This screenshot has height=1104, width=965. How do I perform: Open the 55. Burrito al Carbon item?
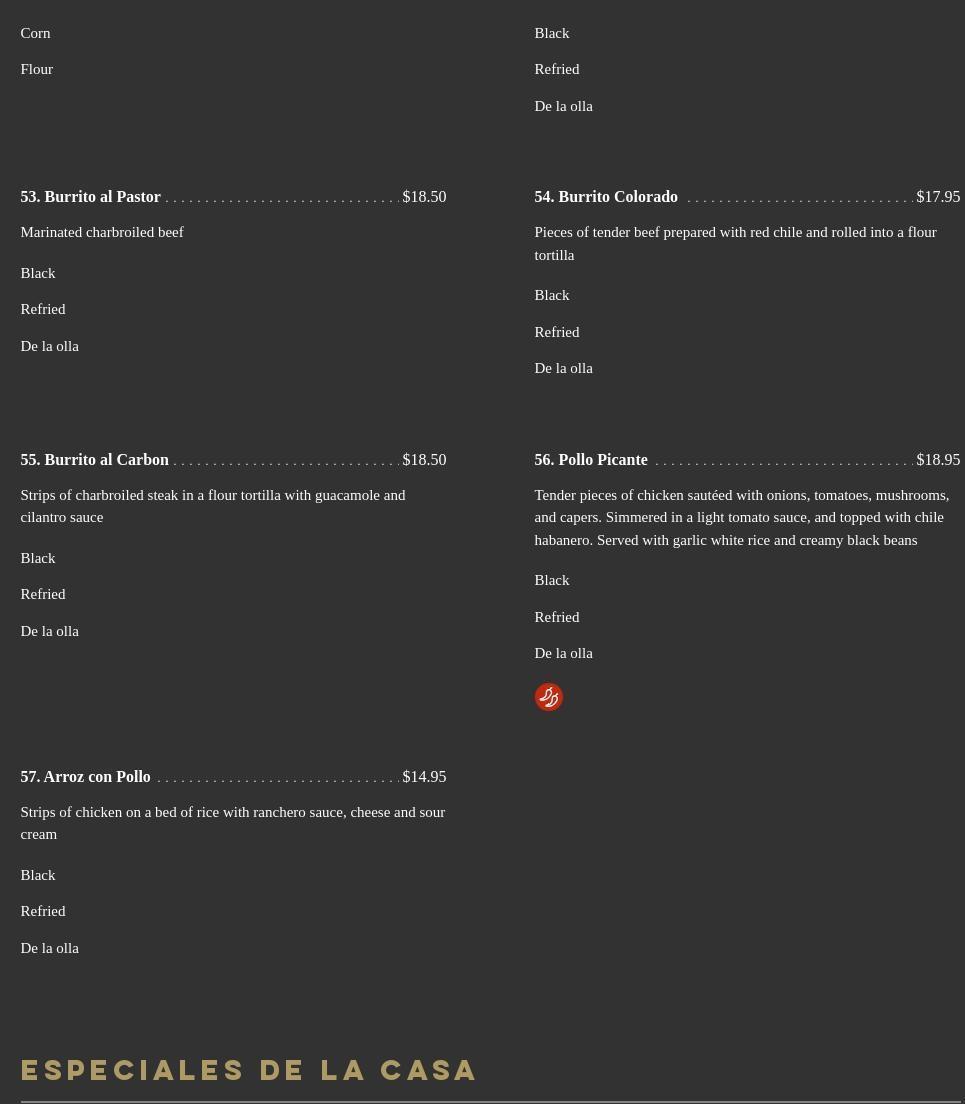click(95, 460)
